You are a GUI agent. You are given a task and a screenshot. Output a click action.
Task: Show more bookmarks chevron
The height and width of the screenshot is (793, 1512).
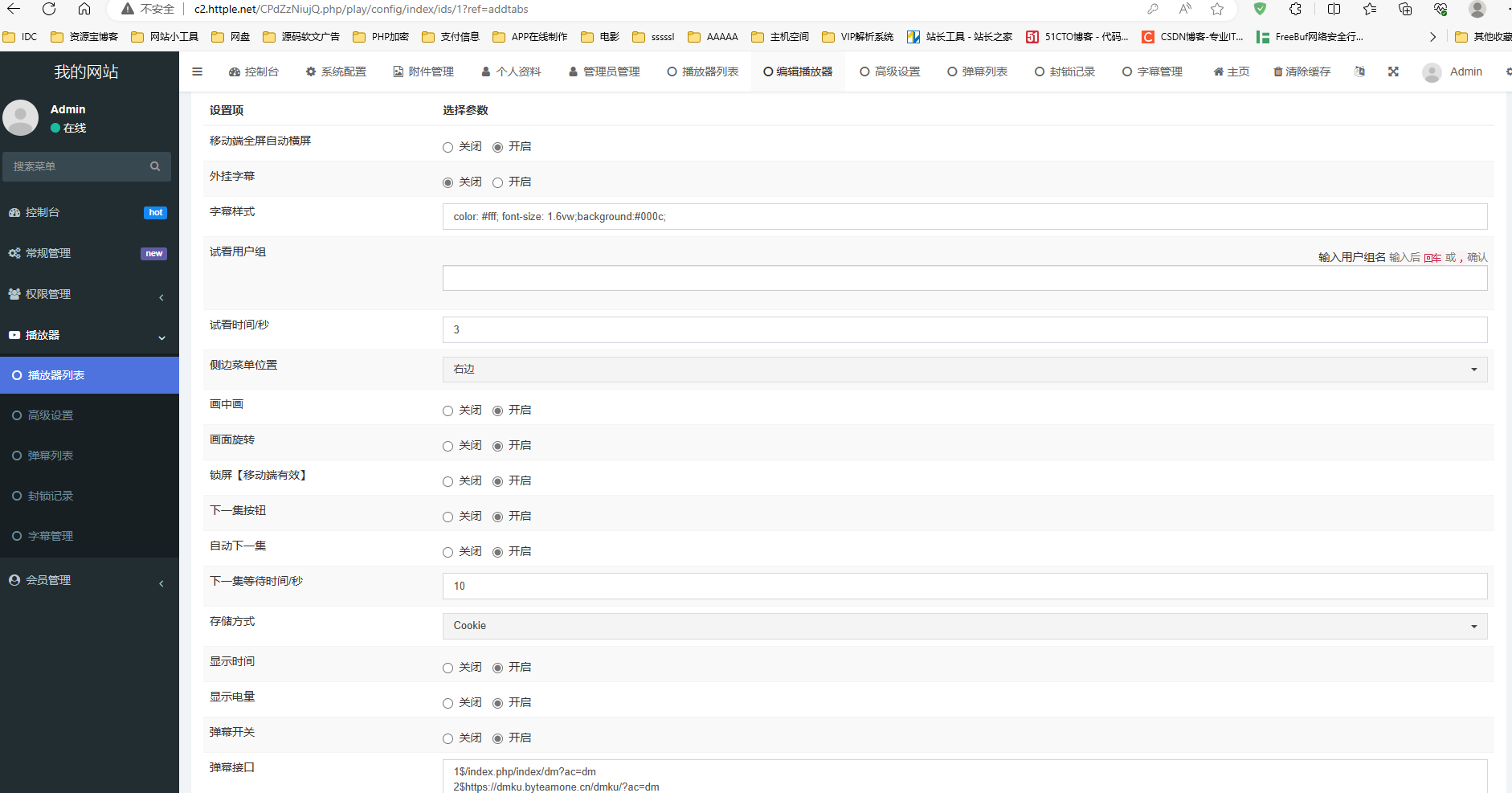[1432, 37]
